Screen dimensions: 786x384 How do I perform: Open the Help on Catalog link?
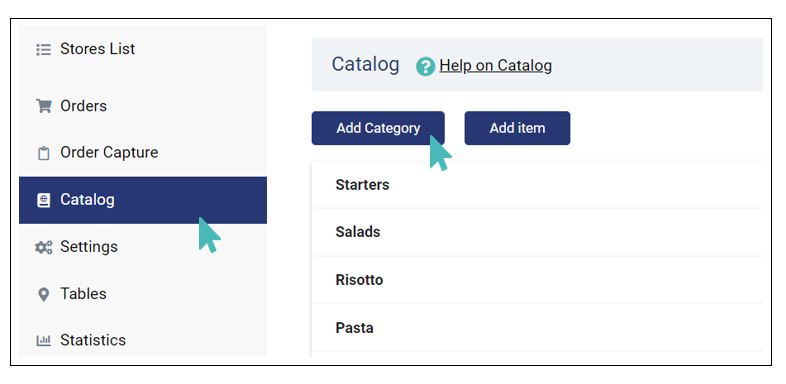point(495,66)
